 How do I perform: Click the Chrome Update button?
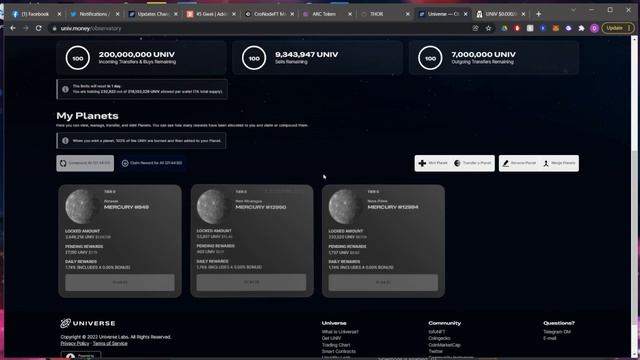point(618,28)
